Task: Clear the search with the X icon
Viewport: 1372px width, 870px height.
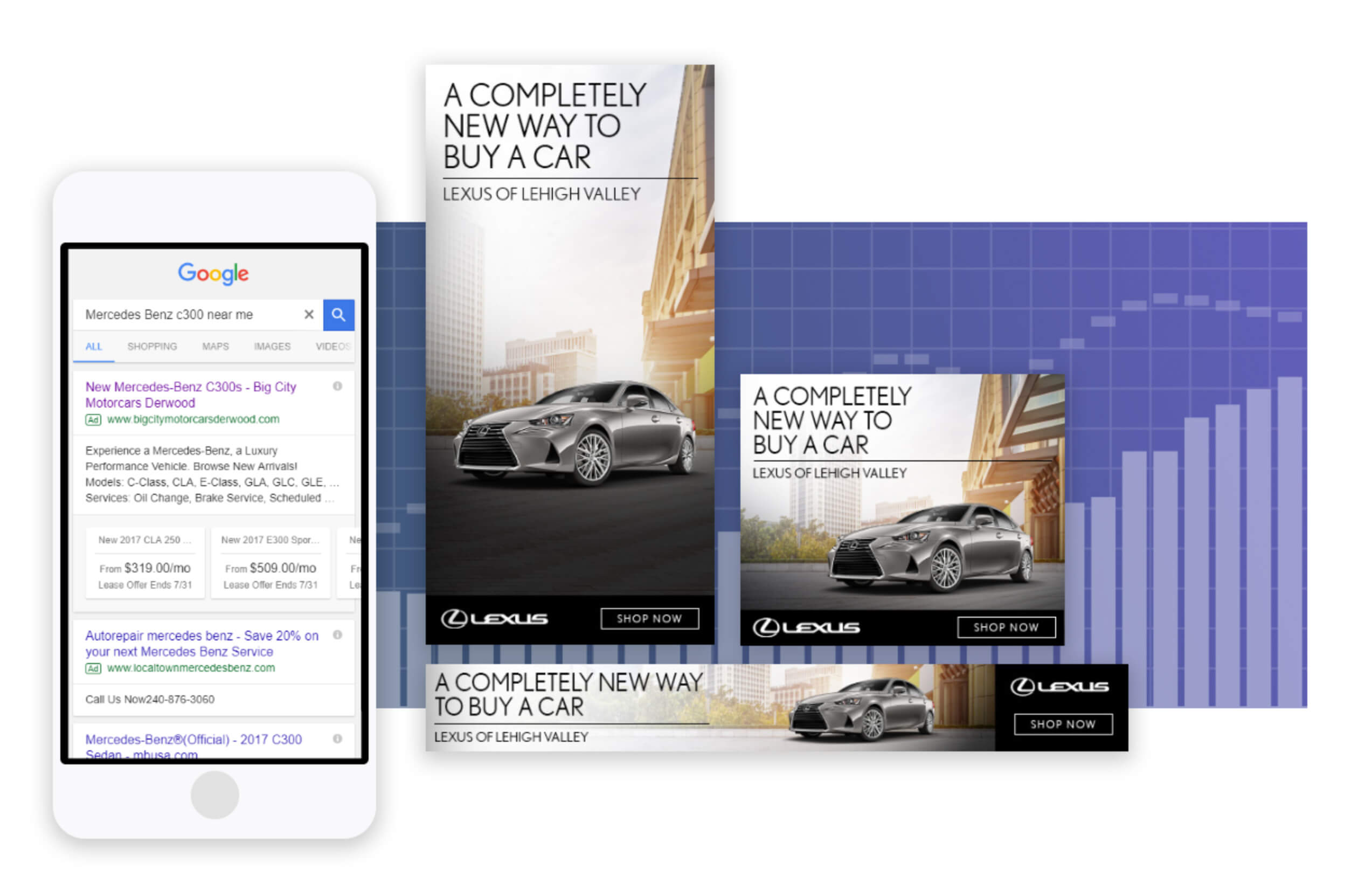Action: tap(309, 314)
